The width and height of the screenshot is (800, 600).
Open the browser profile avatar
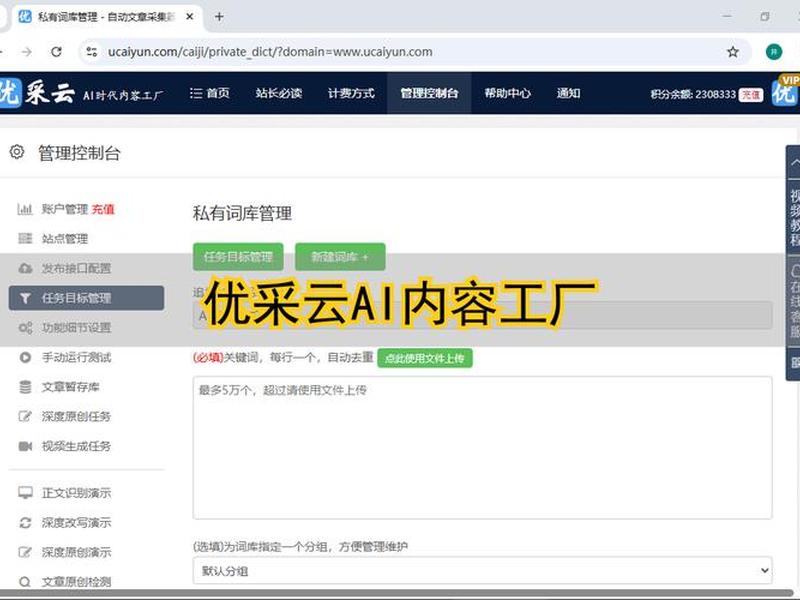pos(773,52)
